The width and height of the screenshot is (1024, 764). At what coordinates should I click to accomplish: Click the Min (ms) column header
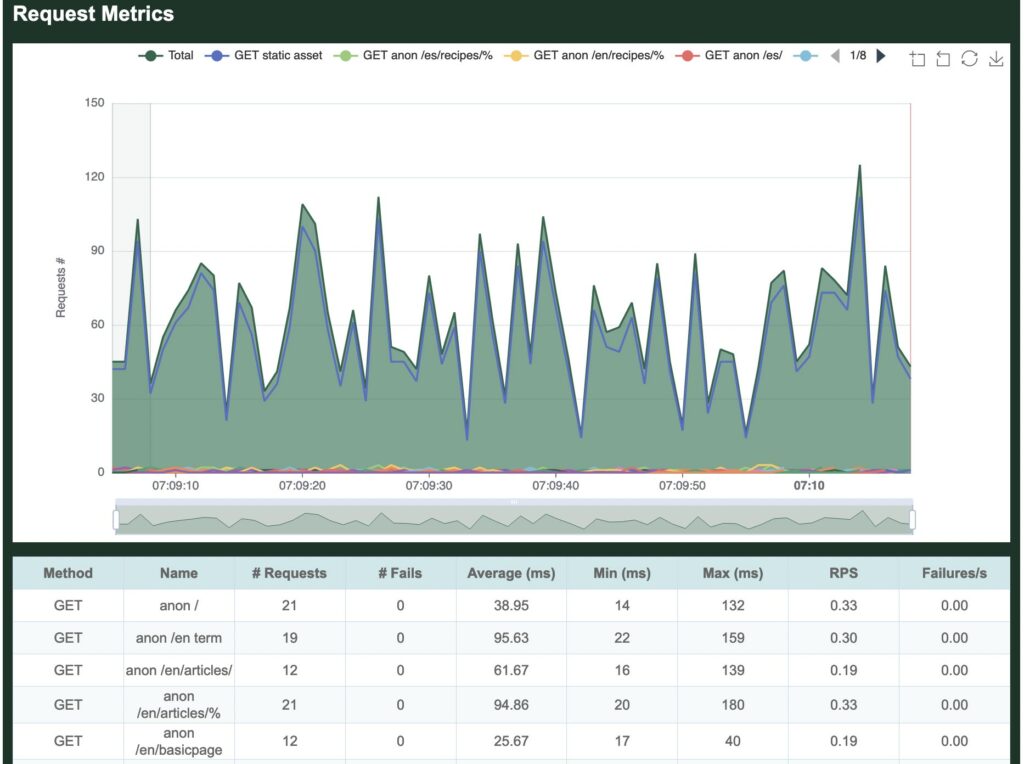(x=622, y=573)
